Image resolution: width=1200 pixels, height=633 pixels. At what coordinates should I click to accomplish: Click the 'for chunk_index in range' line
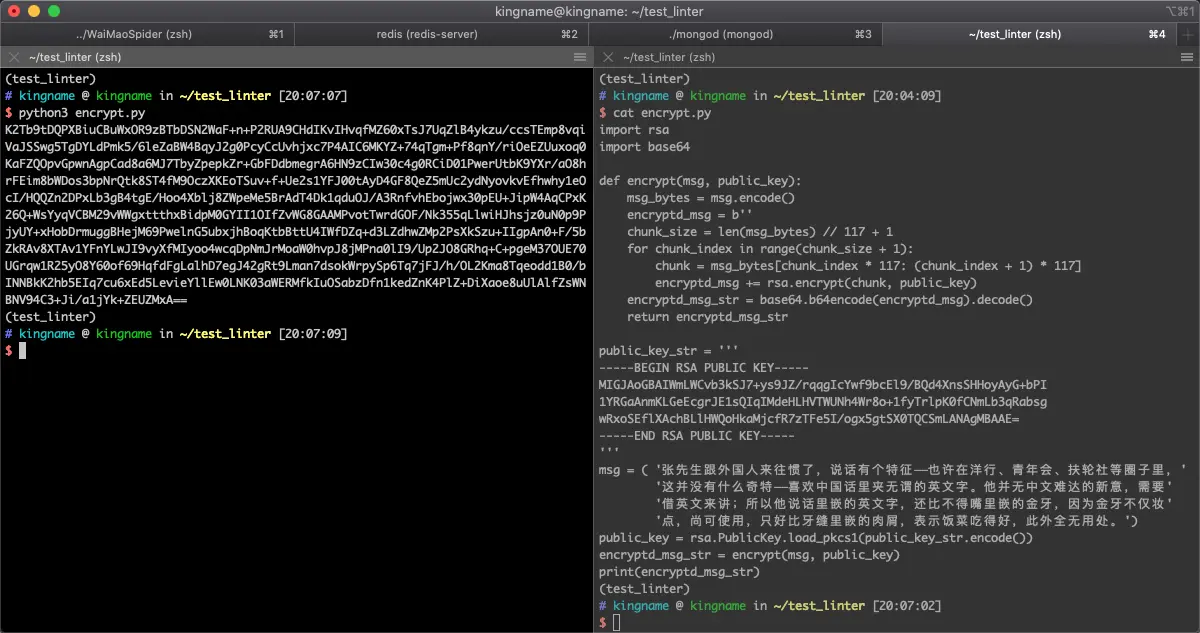[756, 249]
